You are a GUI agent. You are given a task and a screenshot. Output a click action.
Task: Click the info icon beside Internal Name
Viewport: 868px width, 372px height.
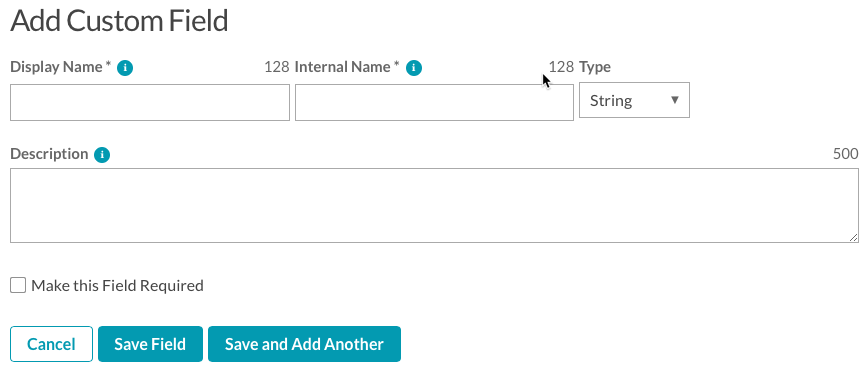414,68
